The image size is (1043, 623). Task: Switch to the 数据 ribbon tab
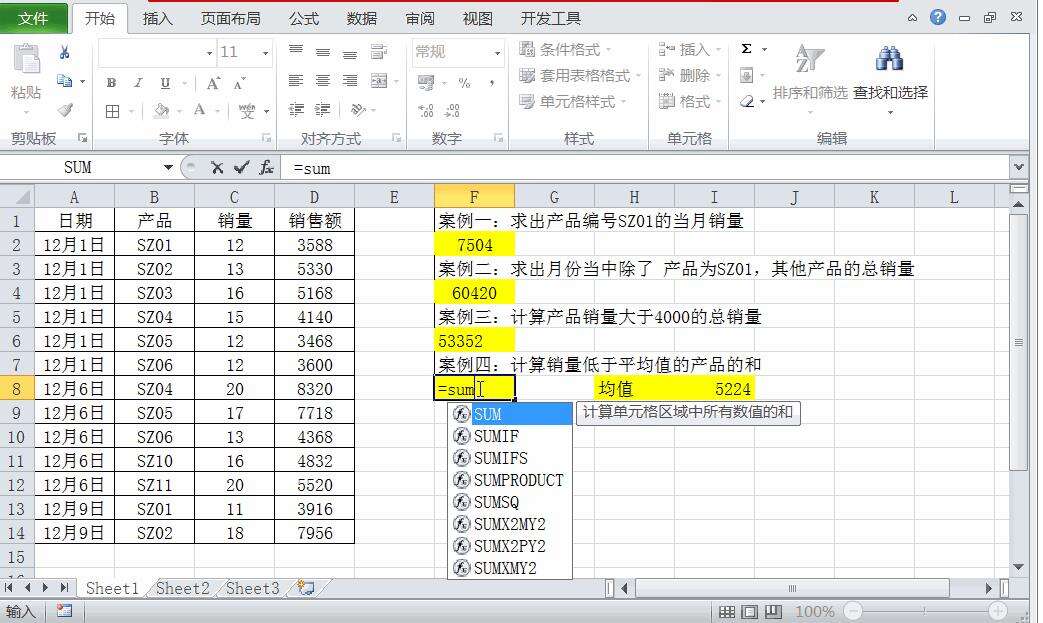(x=362, y=19)
